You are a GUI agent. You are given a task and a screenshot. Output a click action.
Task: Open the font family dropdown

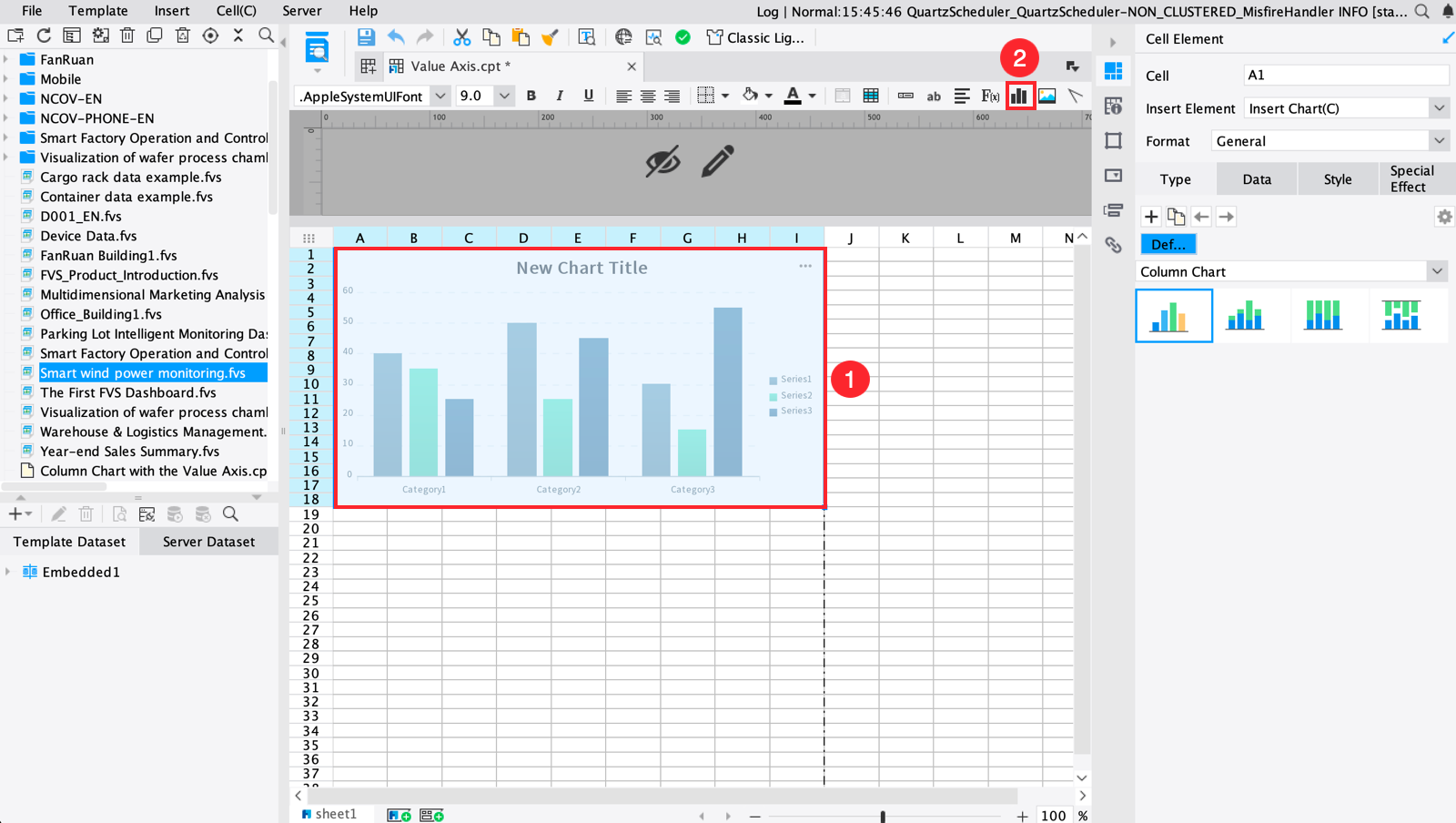pyautogui.click(x=440, y=96)
